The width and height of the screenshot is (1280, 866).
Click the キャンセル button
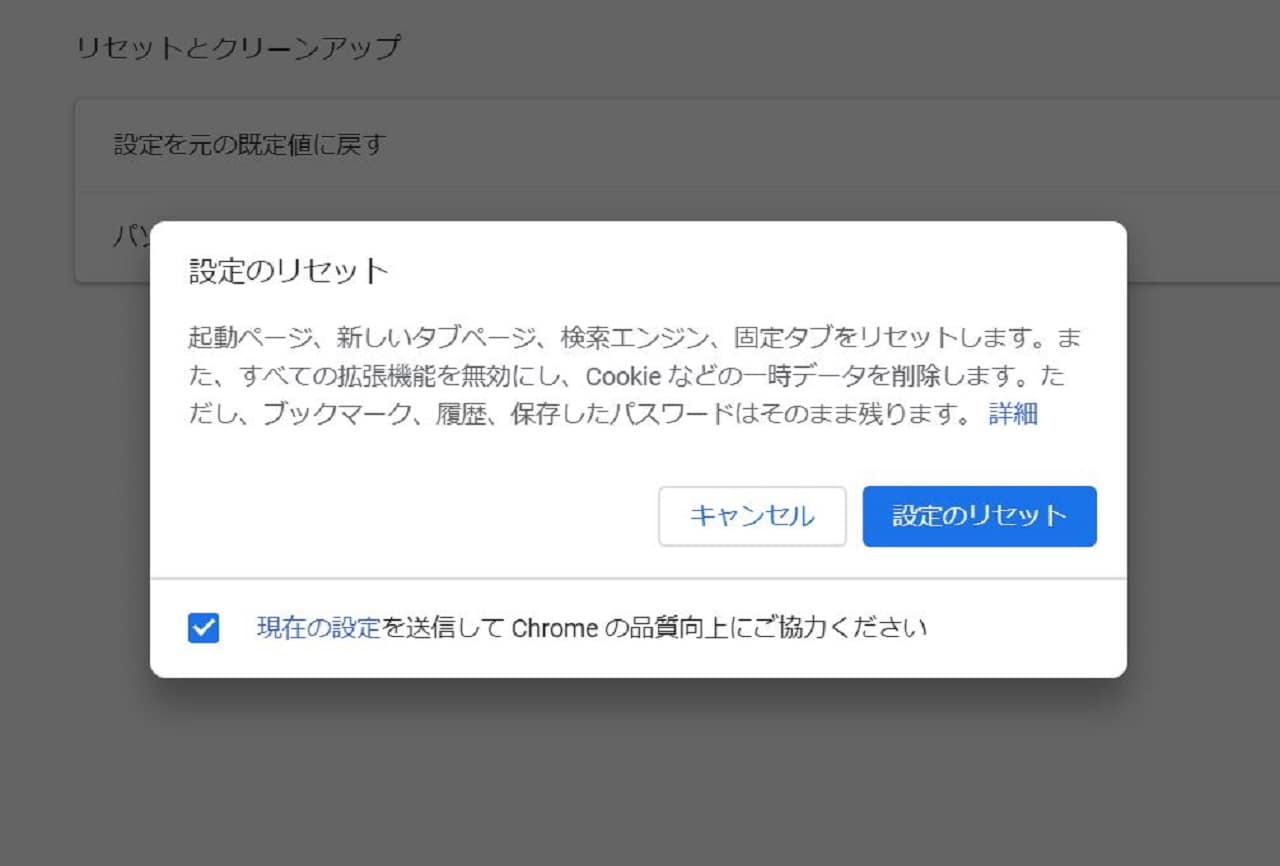(x=752, y=516)
